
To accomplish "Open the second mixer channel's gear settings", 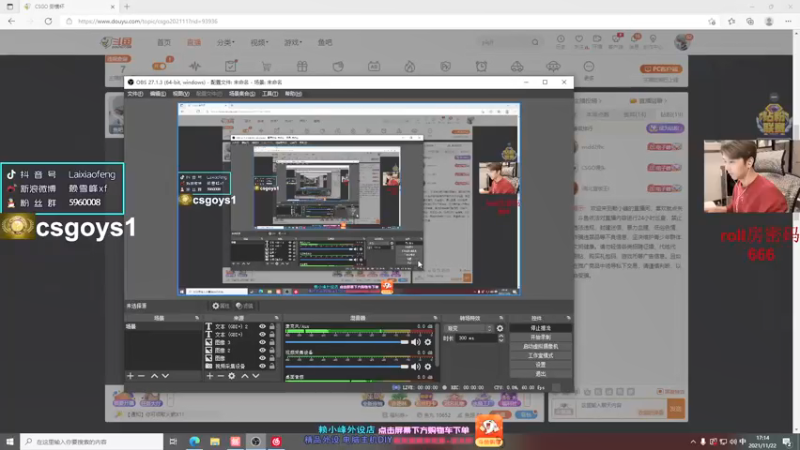I will click(428, 366).
